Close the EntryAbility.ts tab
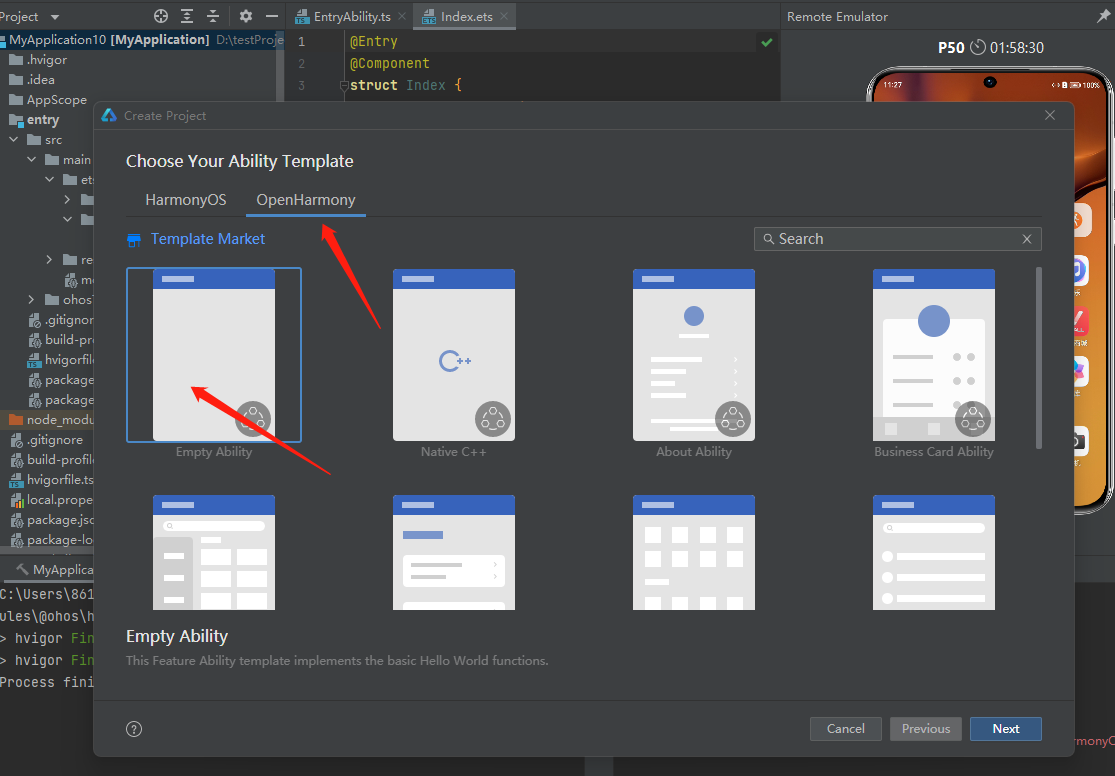The width and height of the screenshot is (1115, 776). point(402,16)
